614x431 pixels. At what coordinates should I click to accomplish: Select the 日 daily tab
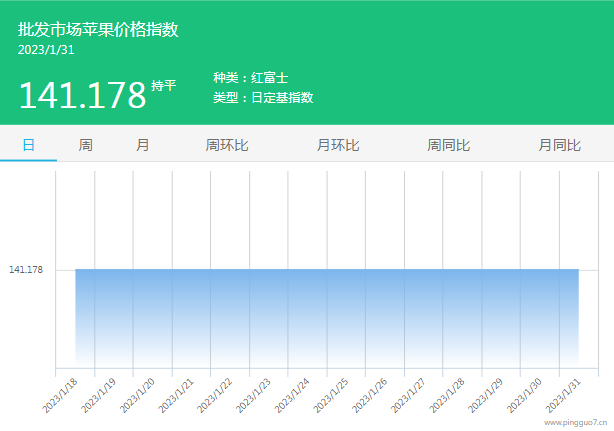(29, 145)
